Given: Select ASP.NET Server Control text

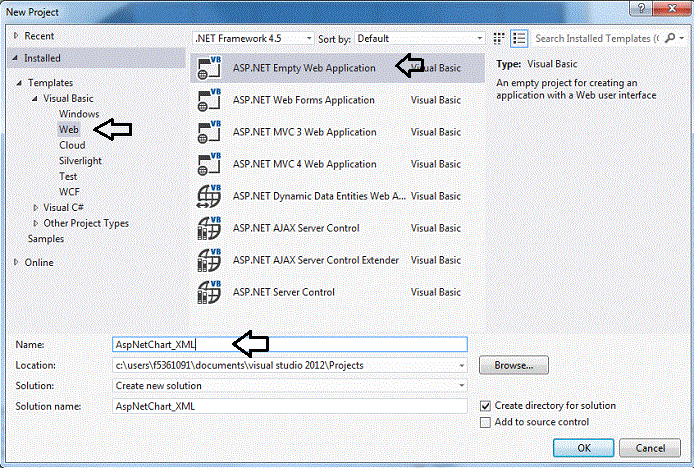Looking at the screenshot, I should (284, 292).
